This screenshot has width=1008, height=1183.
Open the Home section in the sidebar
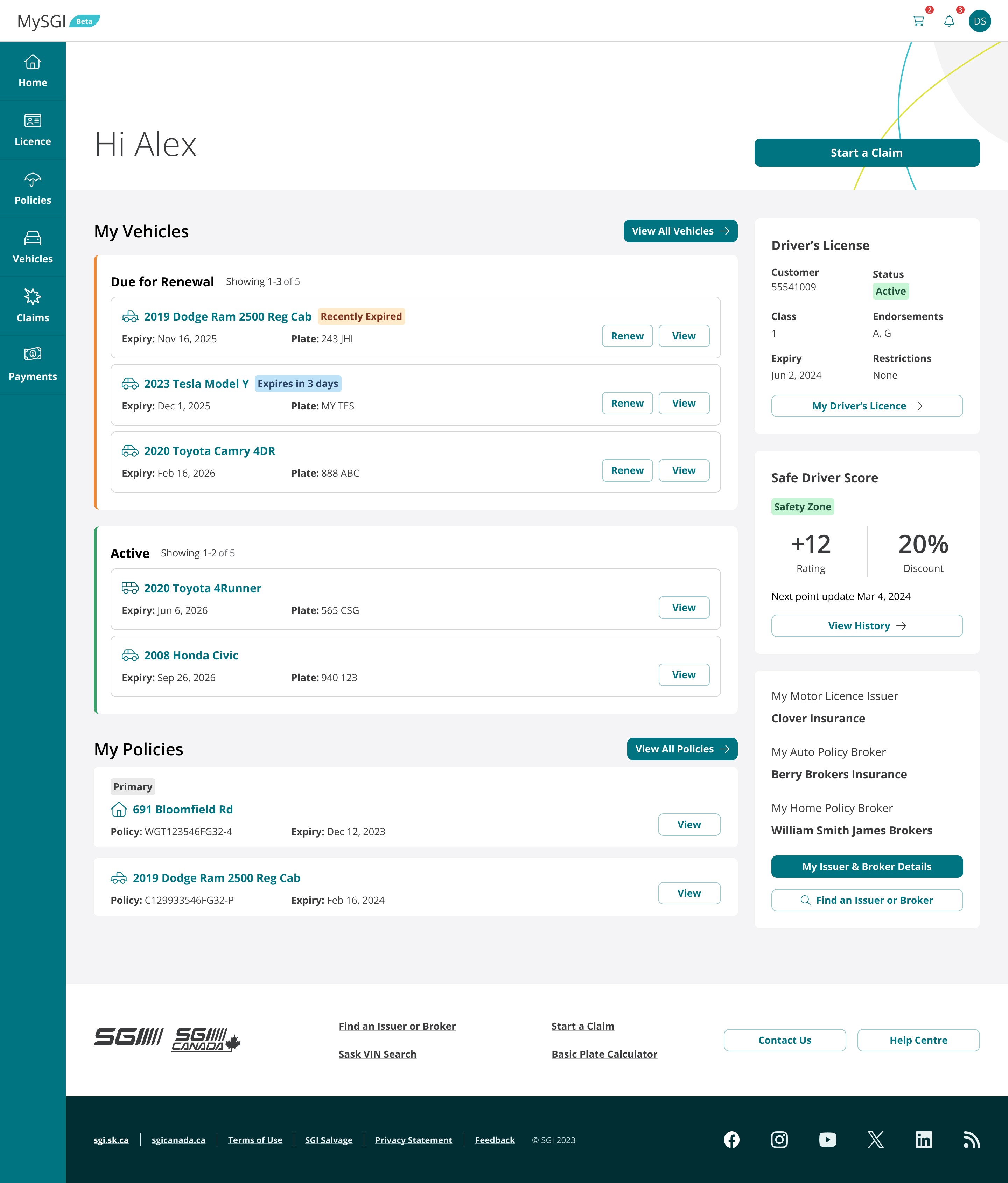(33, 70)
